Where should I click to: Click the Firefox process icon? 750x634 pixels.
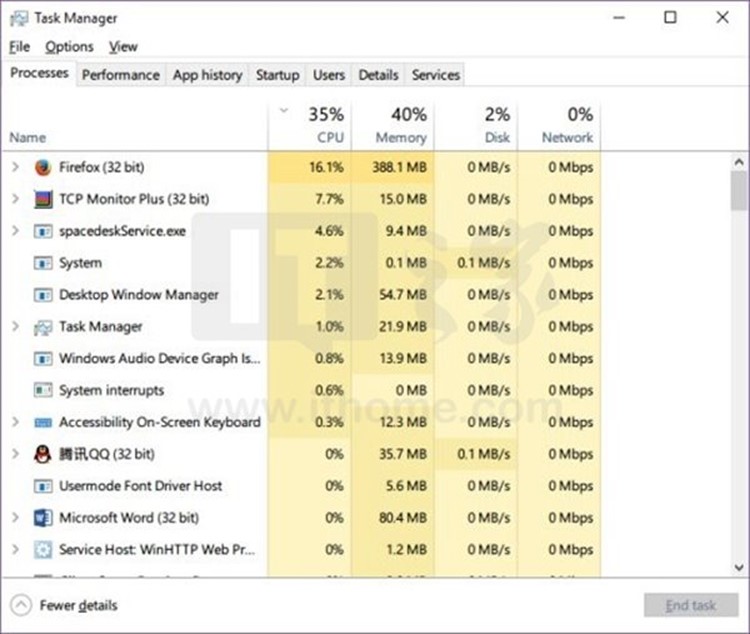[x=43, y=167]
